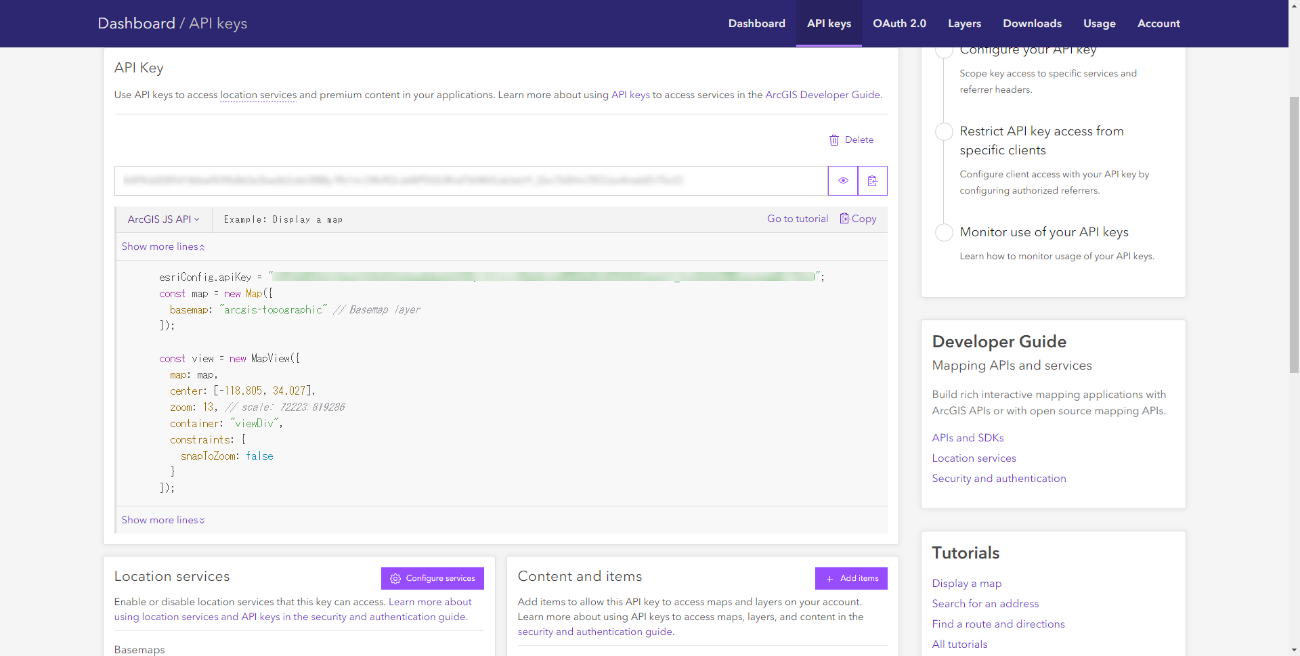Open the Layers tab
Image resolution: width=1300 pixels, height=656 pixels.
click(964, 23)
